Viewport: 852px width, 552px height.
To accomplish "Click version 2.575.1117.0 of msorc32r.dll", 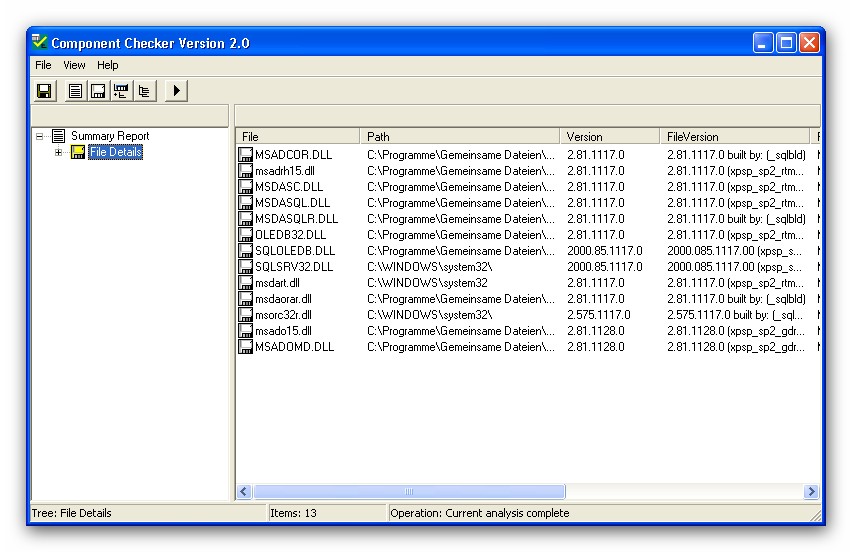I will [599, 315].
